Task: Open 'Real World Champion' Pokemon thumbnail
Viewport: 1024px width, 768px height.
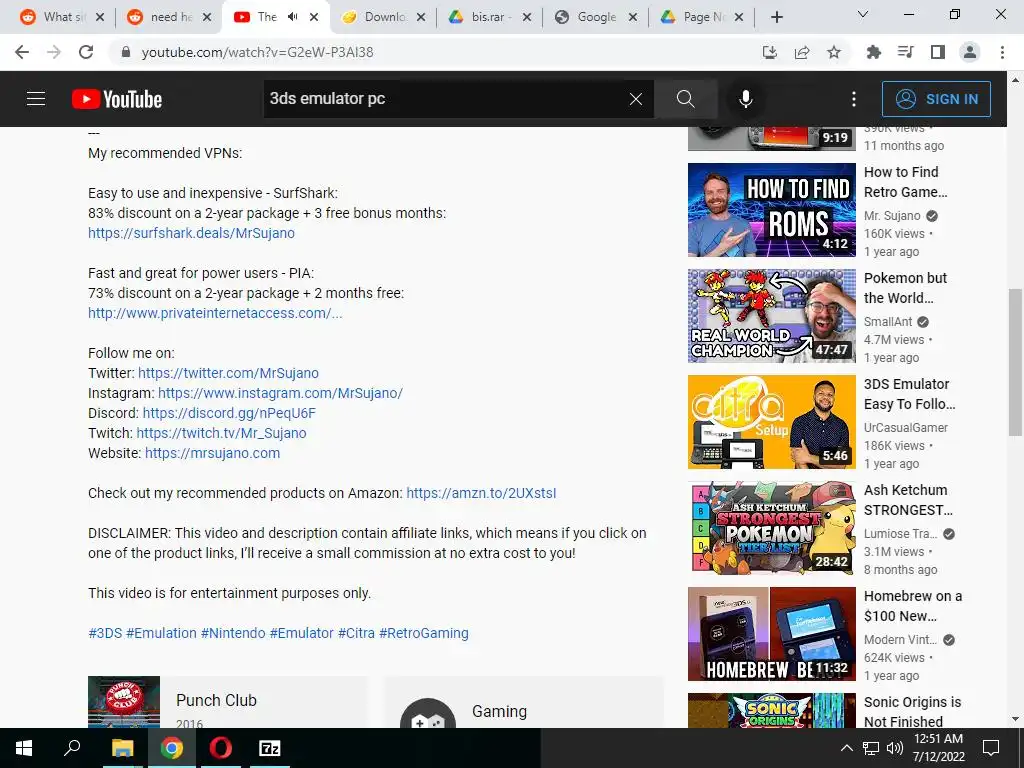Action: point(771,315)
